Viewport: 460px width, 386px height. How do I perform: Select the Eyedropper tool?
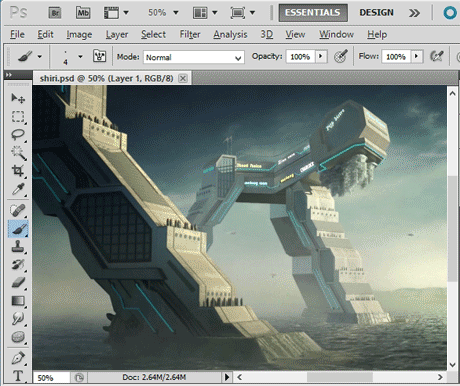point(18,189)
